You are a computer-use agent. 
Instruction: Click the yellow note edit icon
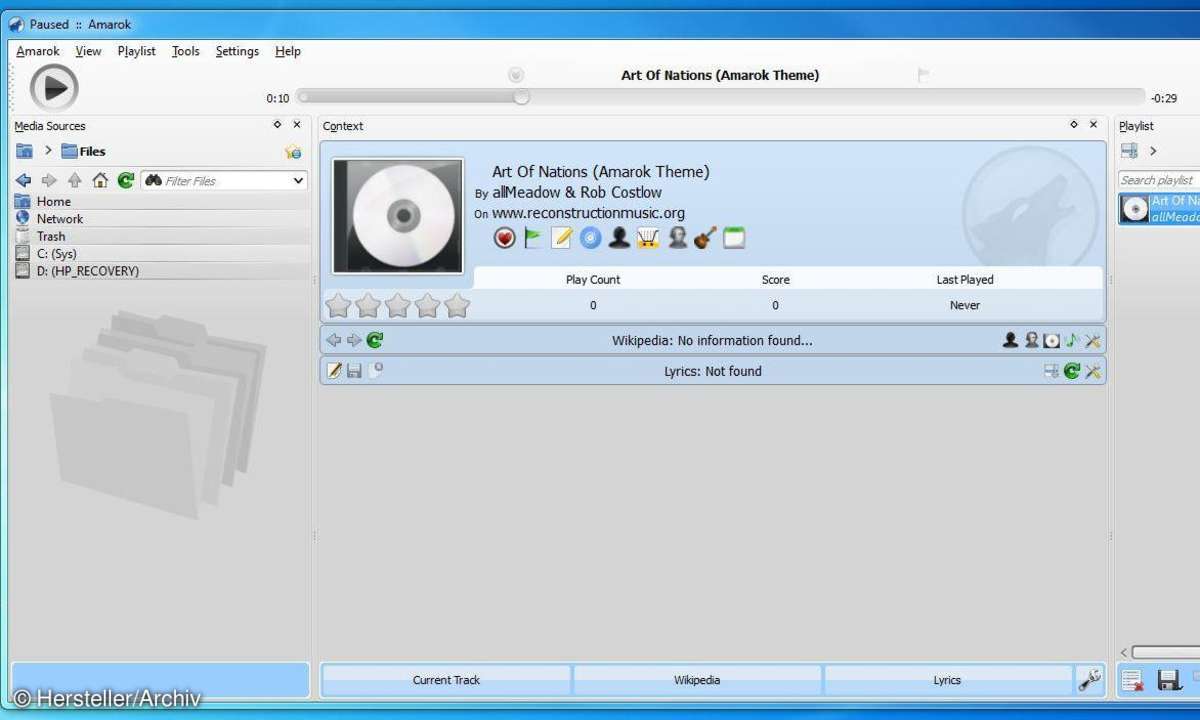tap(562, 238)
